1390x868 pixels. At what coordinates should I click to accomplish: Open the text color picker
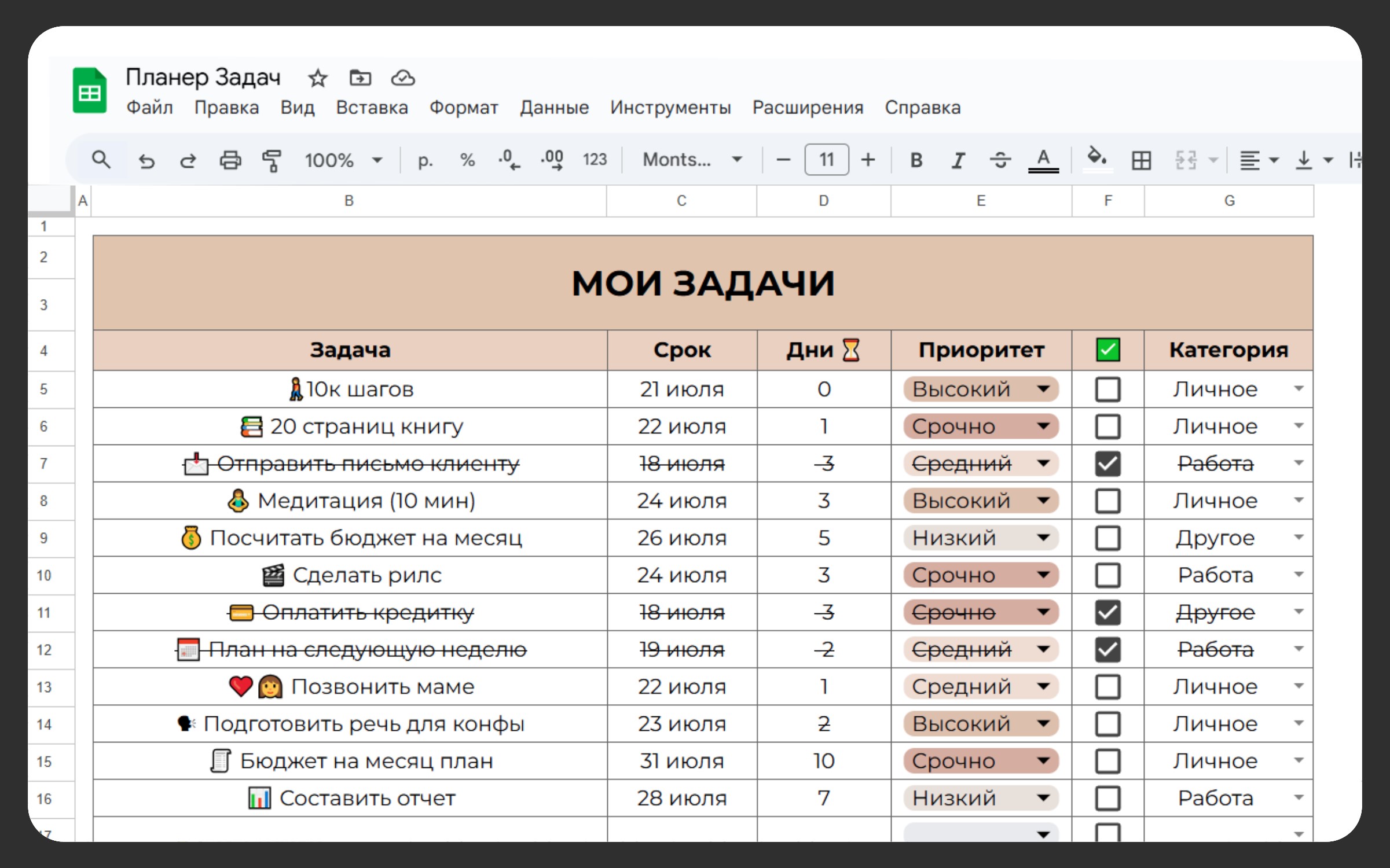[1043, 160]
